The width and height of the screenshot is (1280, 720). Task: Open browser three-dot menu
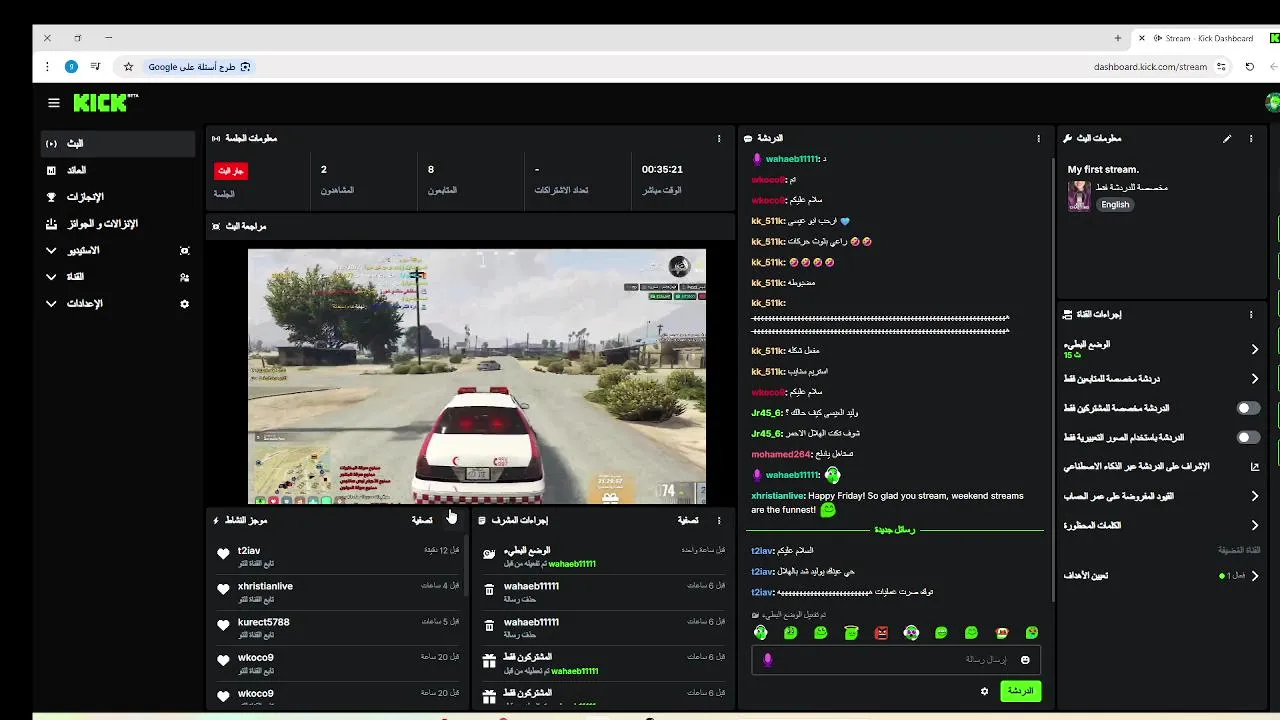(x=47, y=67)
